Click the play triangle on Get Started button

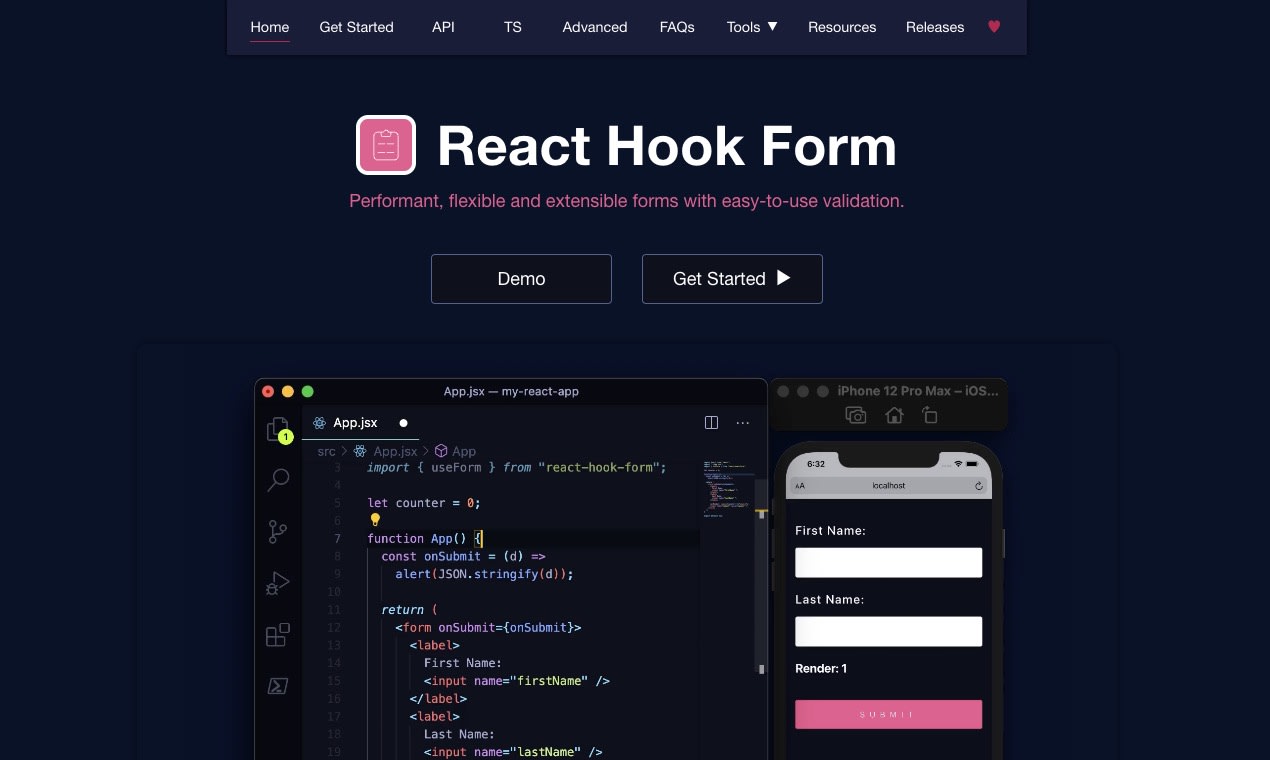click(x=783, y=278)
